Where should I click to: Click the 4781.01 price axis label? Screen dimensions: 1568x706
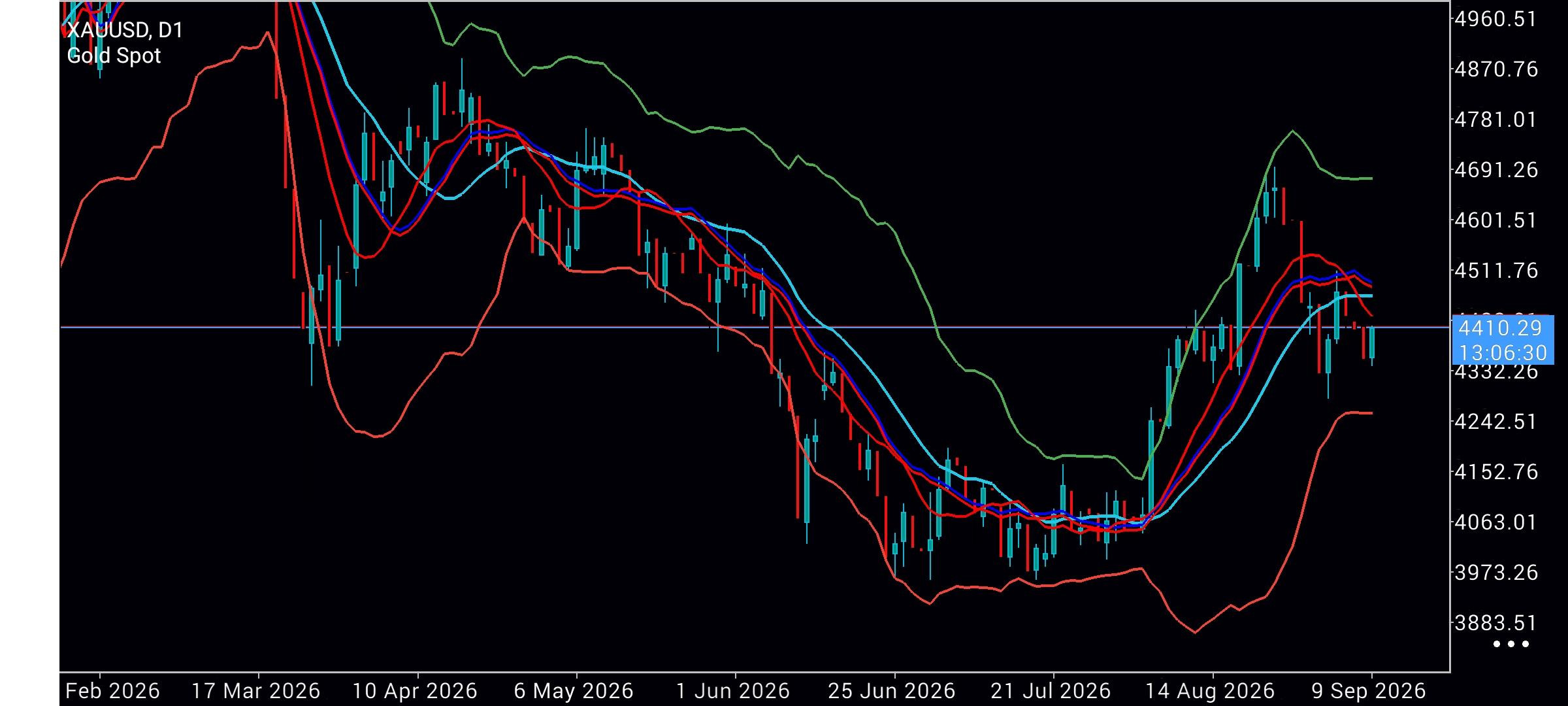pyautogui.click(x=1495, y=120)
